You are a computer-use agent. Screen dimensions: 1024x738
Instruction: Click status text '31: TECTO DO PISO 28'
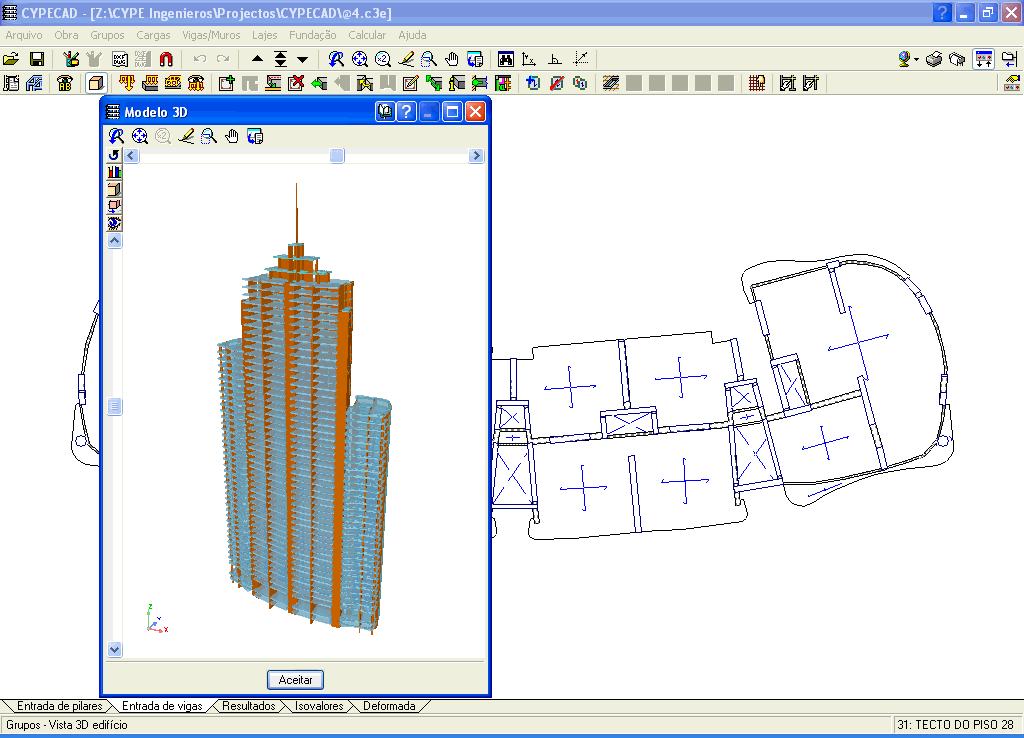point(955,724)
